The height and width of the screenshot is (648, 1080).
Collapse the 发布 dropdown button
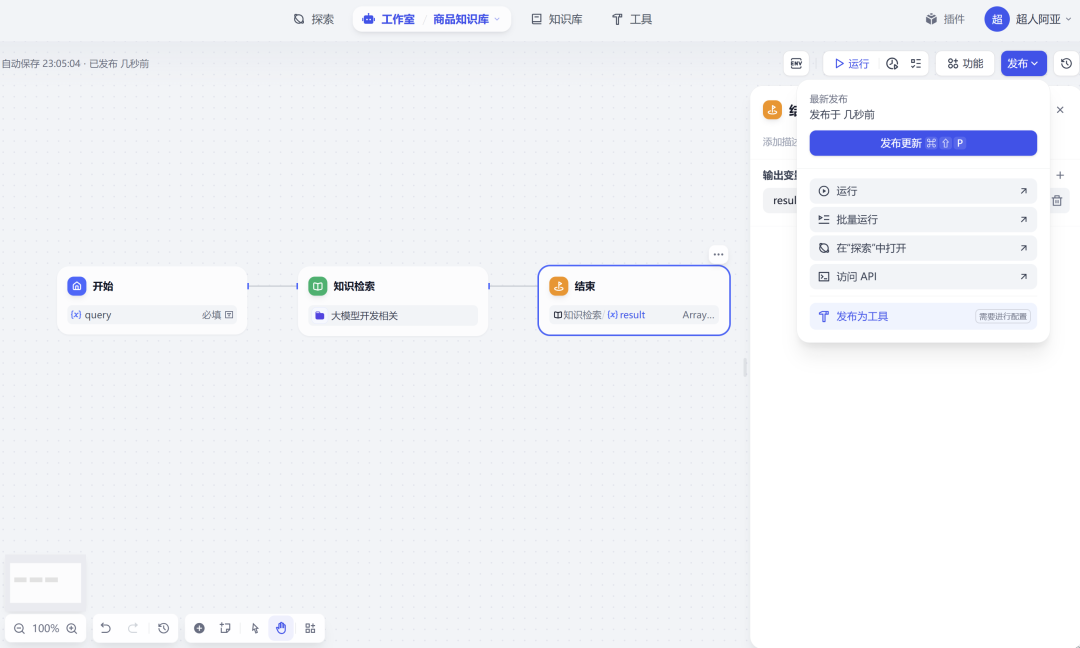click(x=1023, y=64)
